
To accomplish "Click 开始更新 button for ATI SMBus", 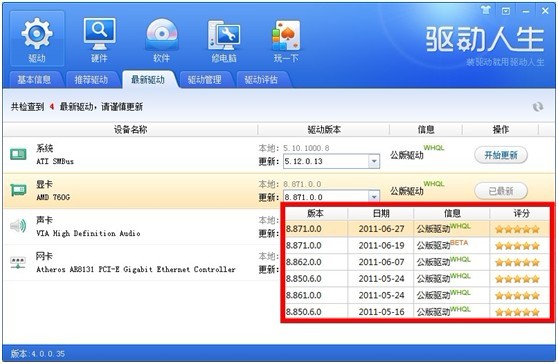I will [501, 155].
